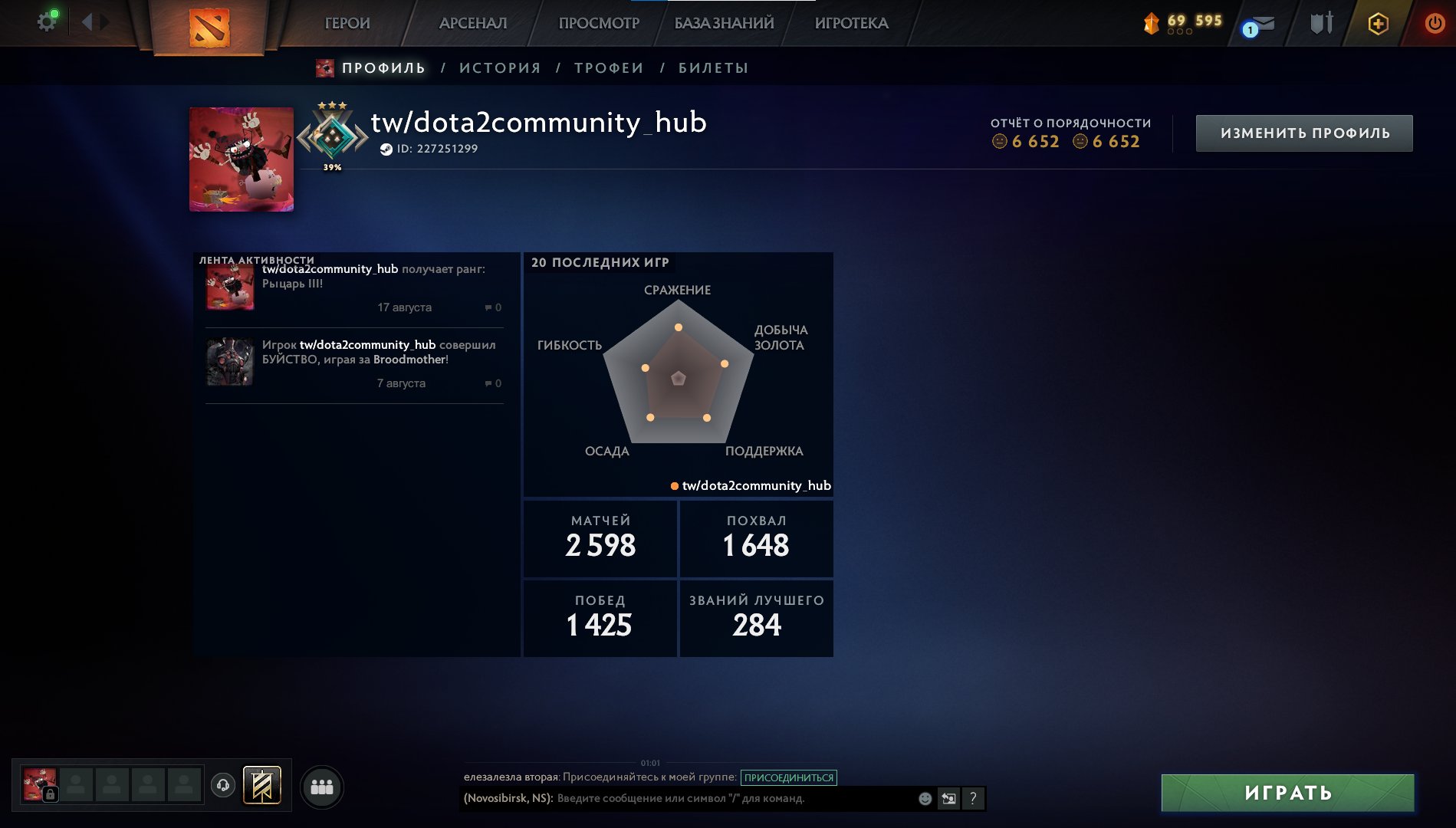Image resolution: width=1456 pixels, height=828 pixels.
Task: Switch to the ИСТОРИЯ profile tab
Action: 500,67
